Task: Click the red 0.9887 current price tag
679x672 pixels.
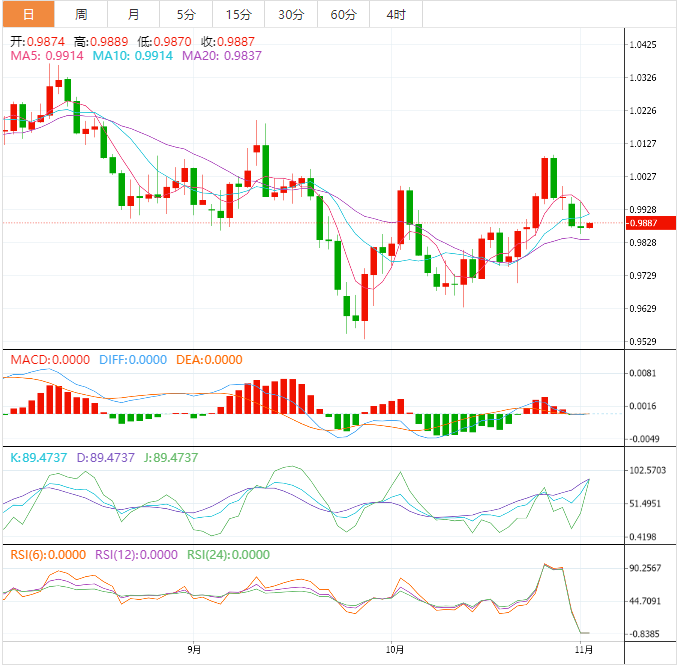Action: [650, 223]
